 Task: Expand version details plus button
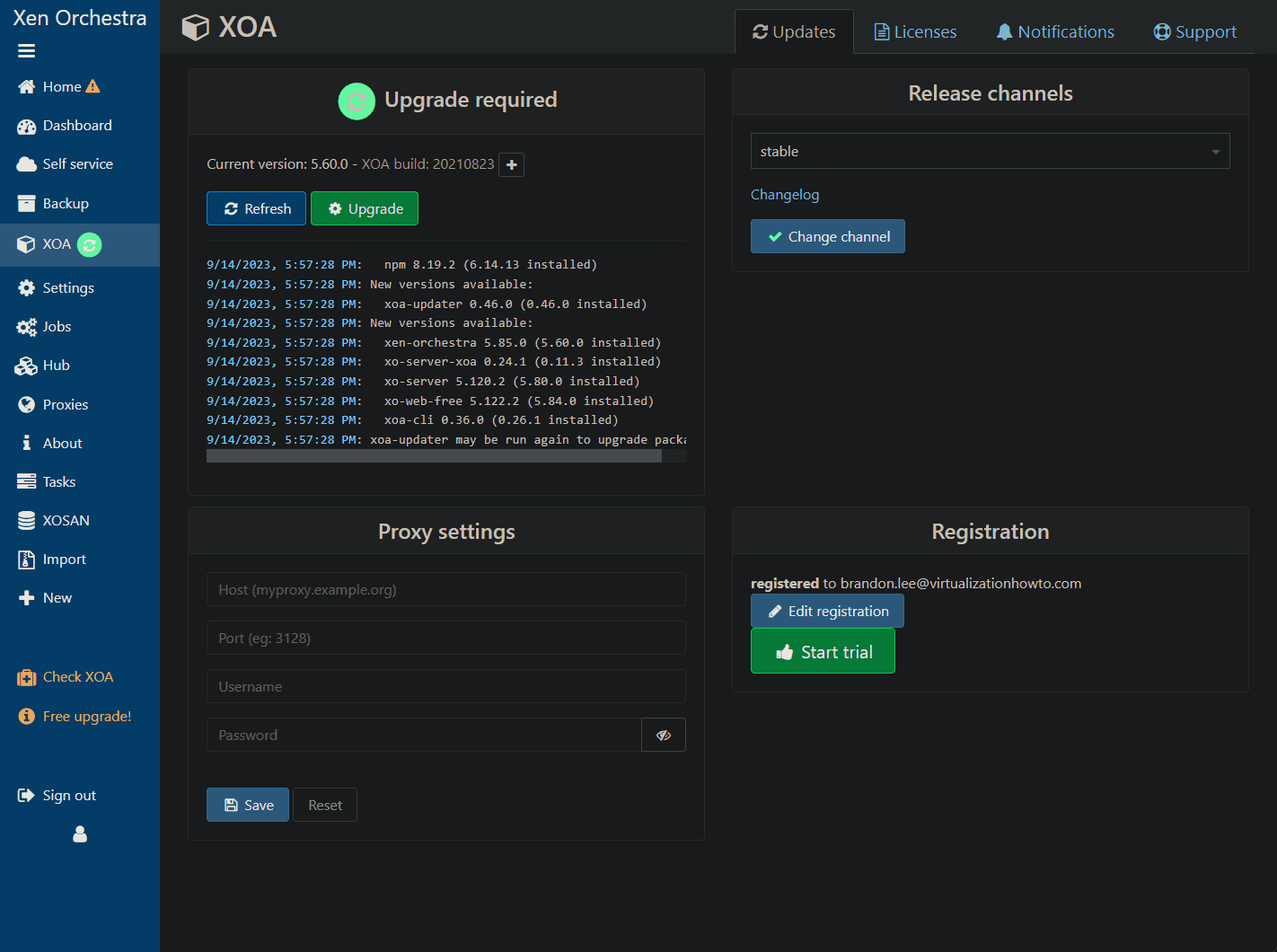pos(511,164)
